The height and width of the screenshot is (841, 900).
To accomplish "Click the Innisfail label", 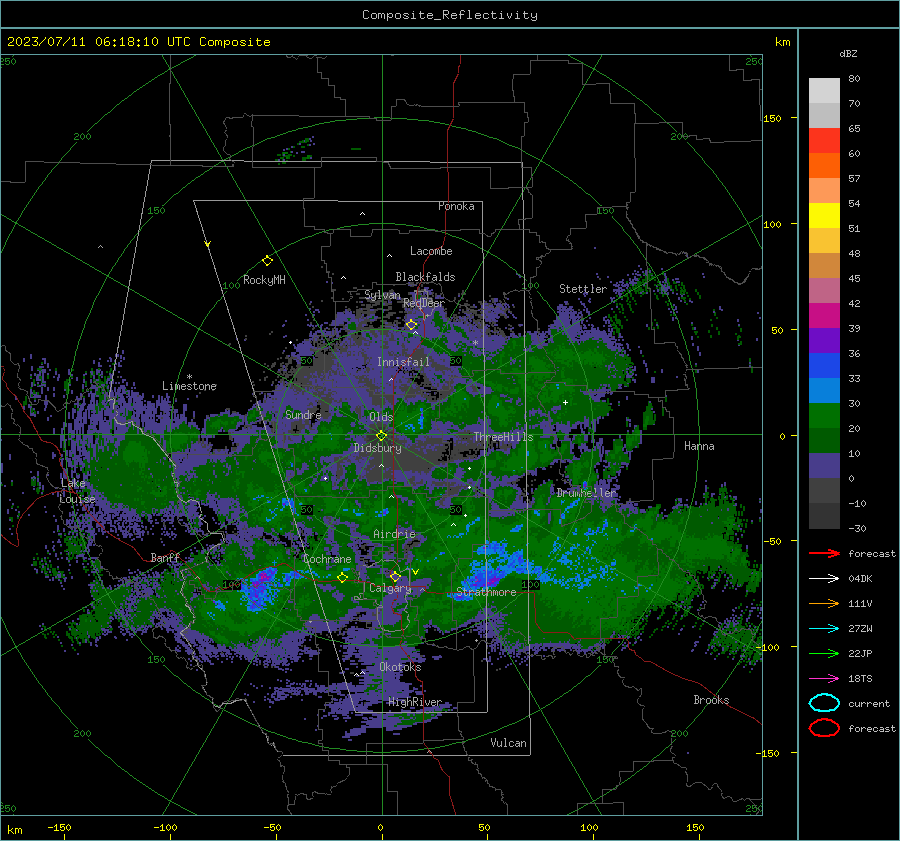I will [403, 362].
